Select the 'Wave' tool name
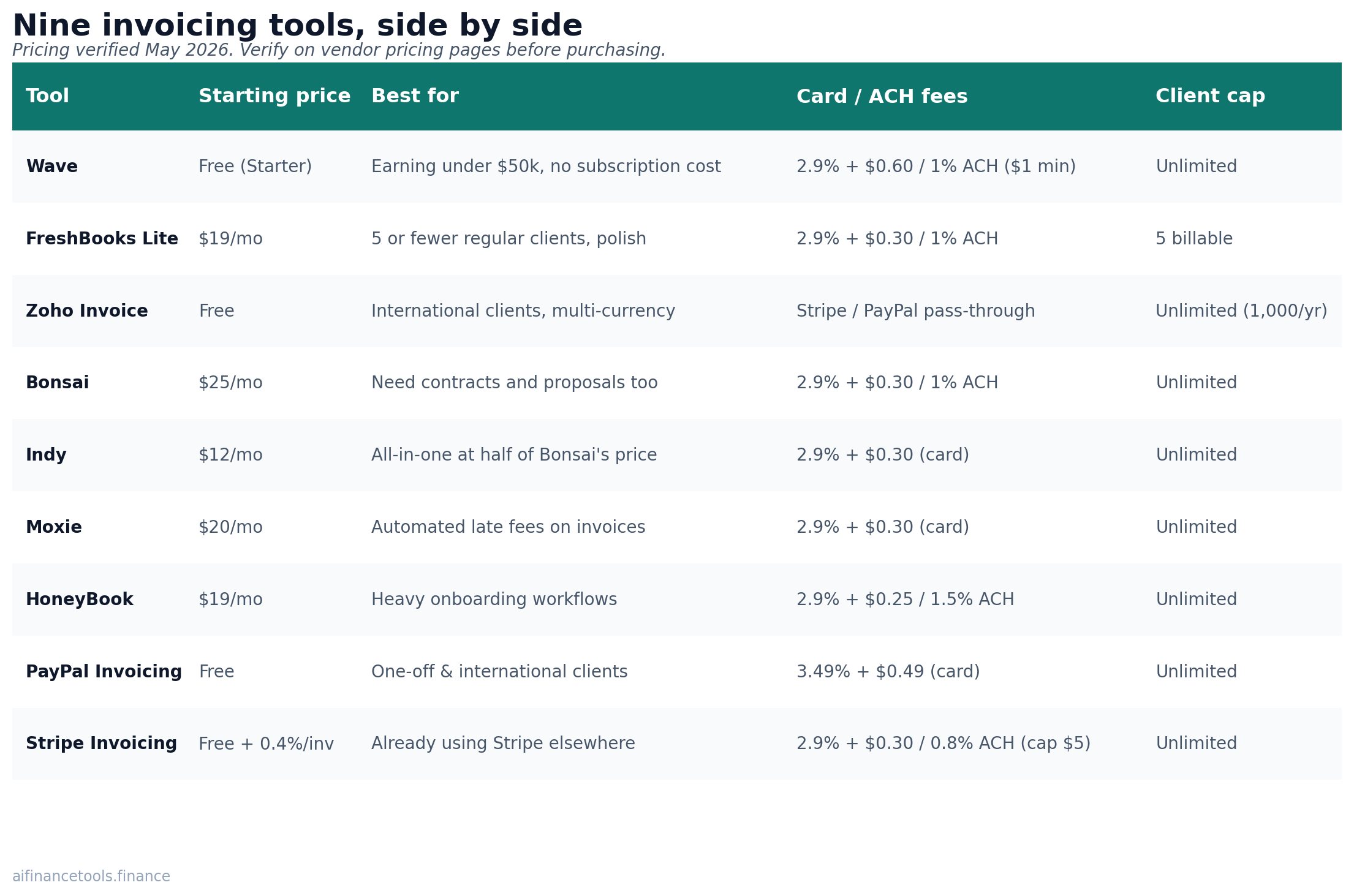Screen dimensions: 1354x896 [x=51, y=167]
